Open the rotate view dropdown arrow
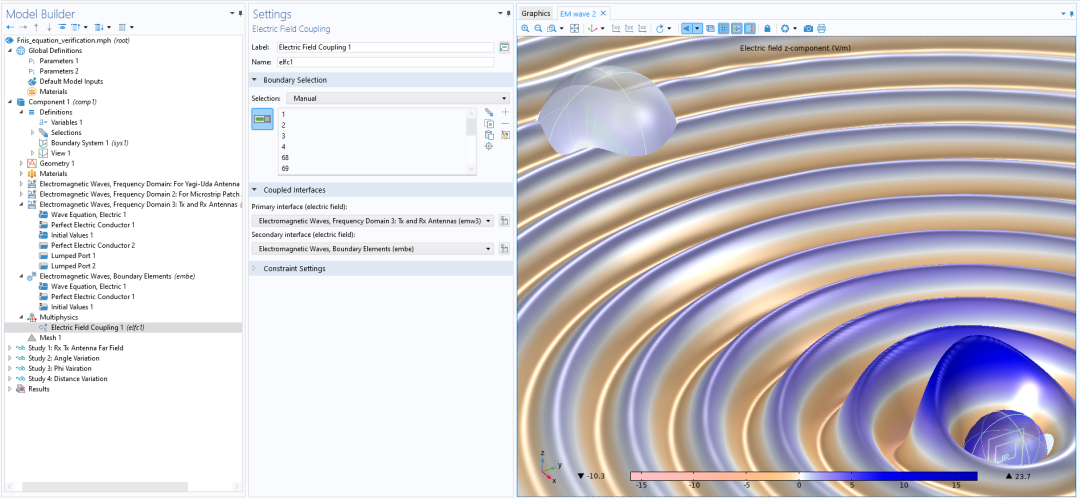The width and height of the screenshot is (1080, 499). pyautogui.click(x=669, y=28)
